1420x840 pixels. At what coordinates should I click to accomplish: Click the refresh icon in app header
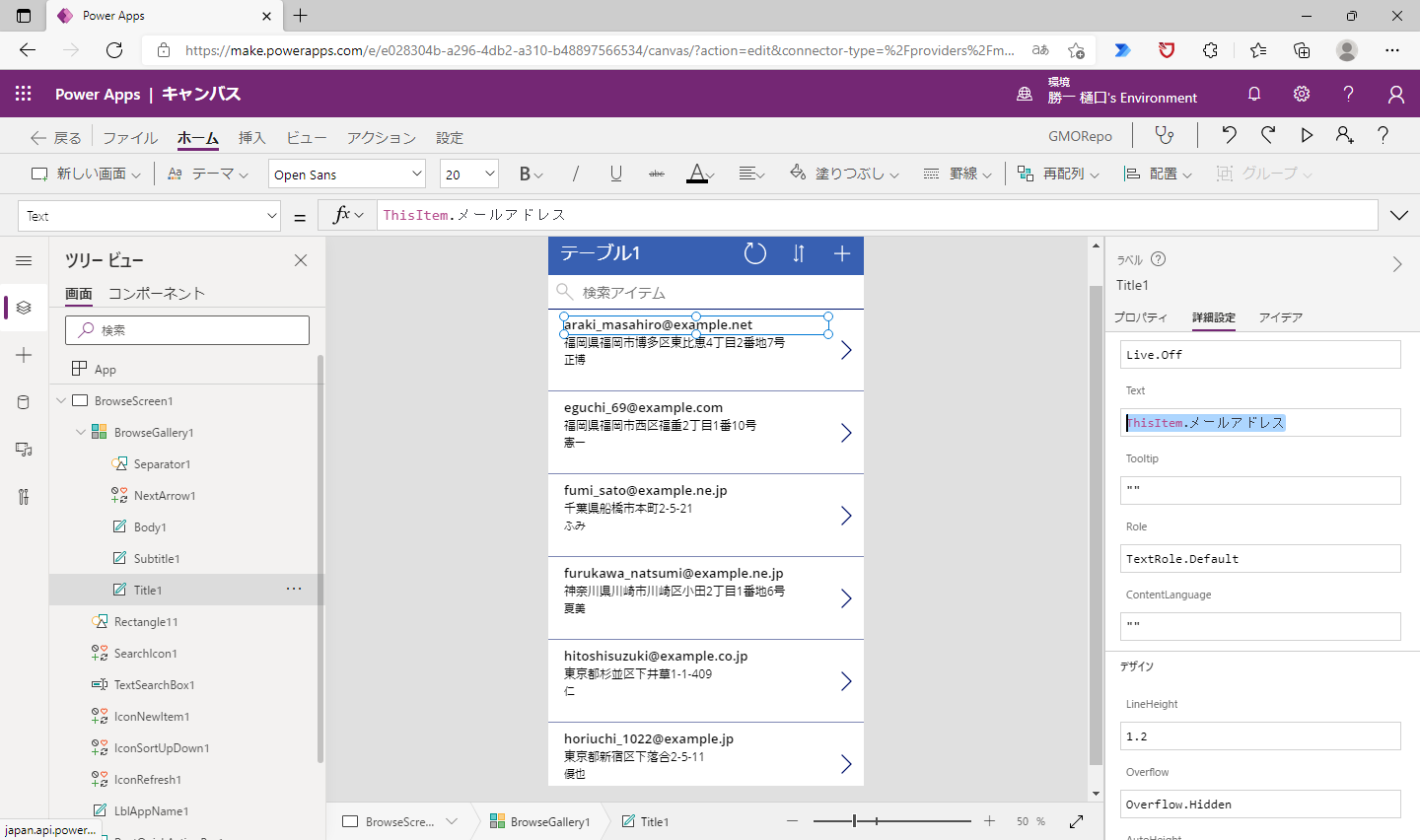755,253
